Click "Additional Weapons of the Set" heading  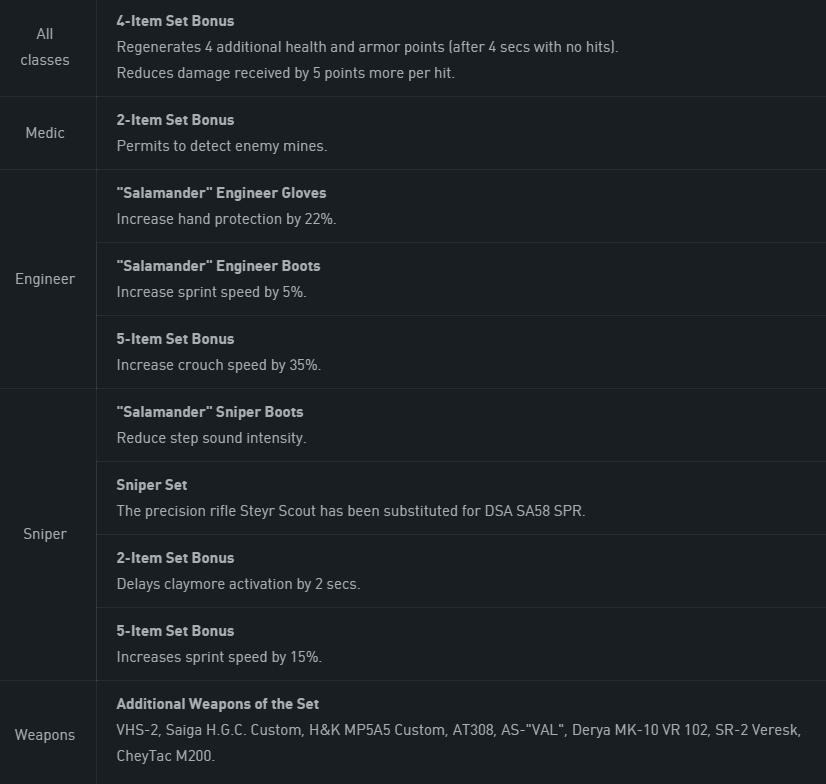coord(217,704)
